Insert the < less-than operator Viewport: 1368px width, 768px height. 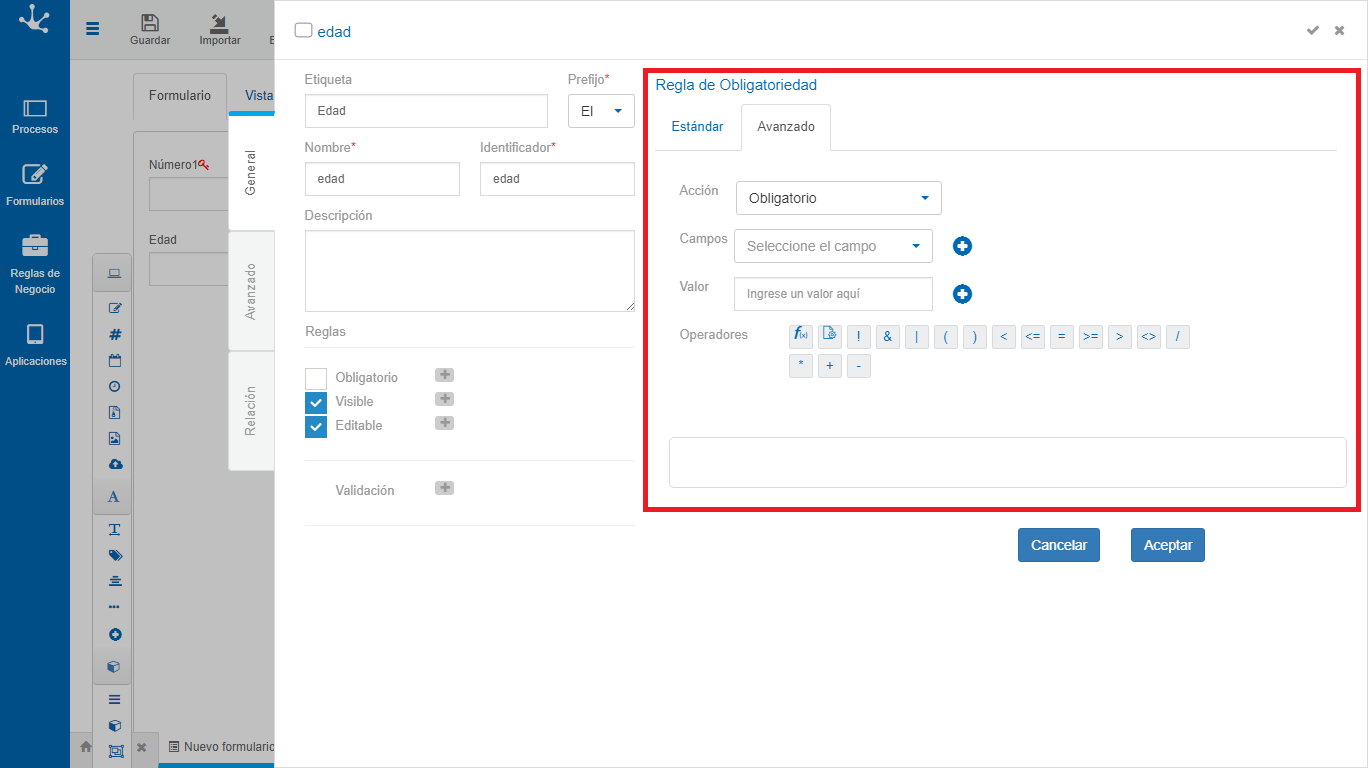pos(1003,337)
